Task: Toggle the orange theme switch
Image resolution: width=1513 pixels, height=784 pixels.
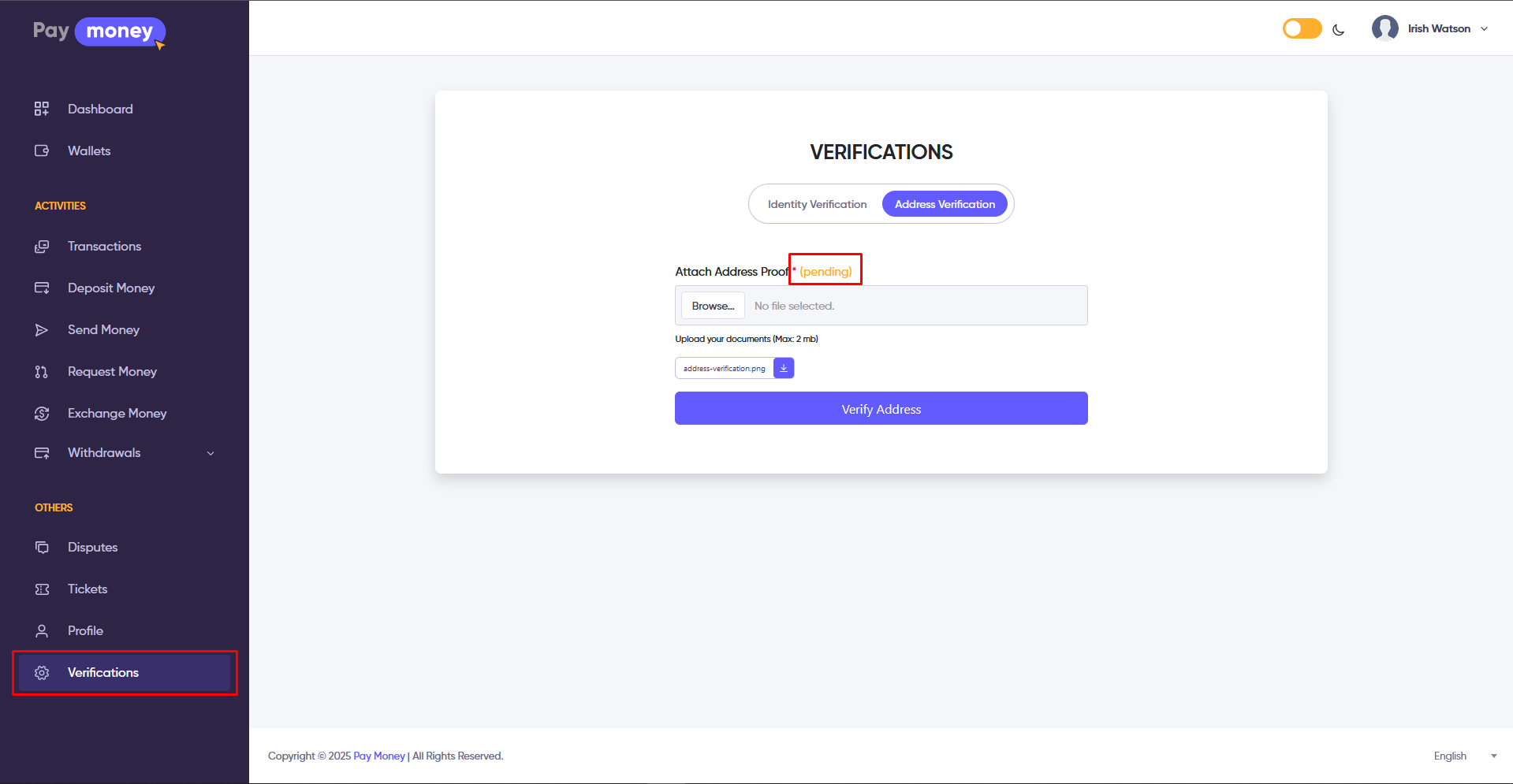Action: coord(1302,29)
